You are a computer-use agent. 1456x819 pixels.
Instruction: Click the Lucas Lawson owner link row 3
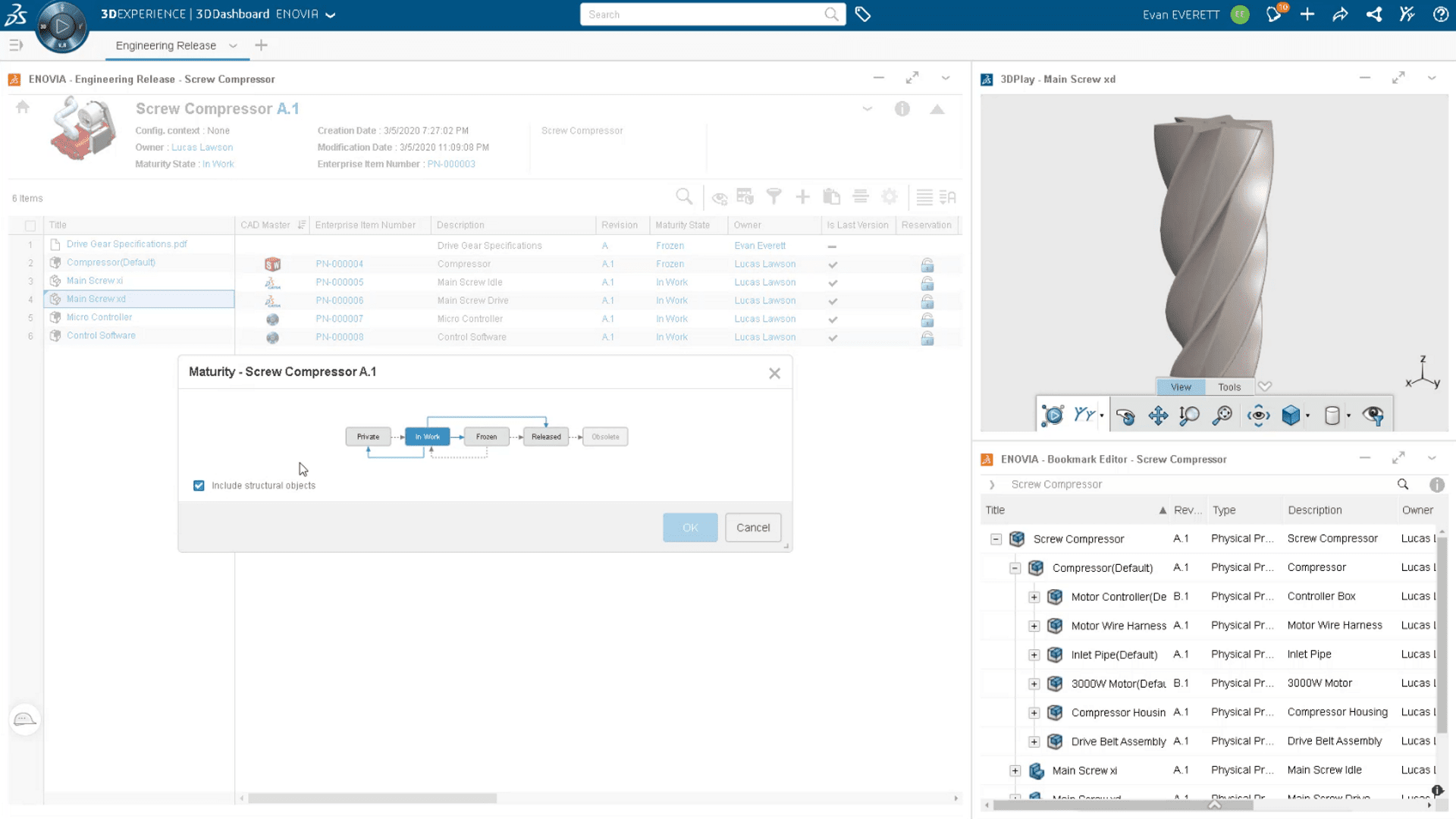pos(764,281)
